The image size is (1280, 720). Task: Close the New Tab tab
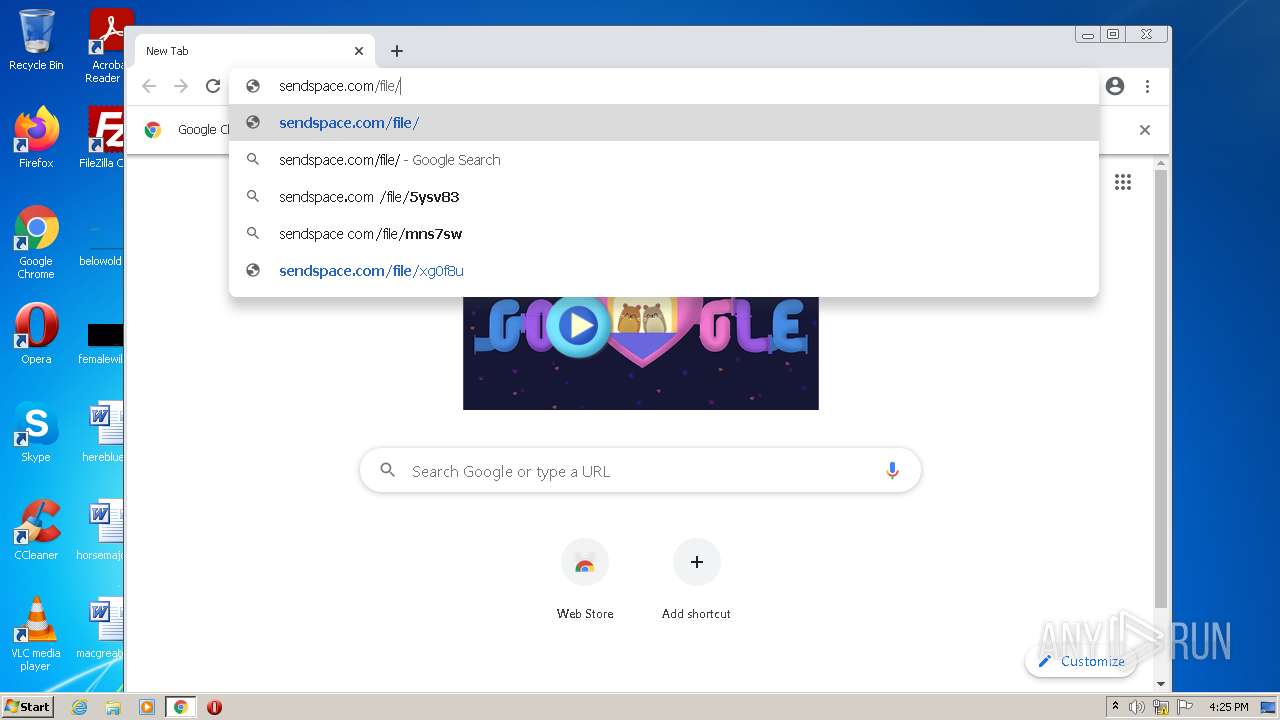(359, 51)
